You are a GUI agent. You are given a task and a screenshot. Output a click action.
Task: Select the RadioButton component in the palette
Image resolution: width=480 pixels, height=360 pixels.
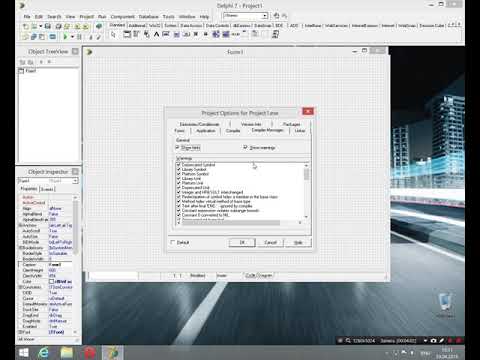click(x=206, y=34)
